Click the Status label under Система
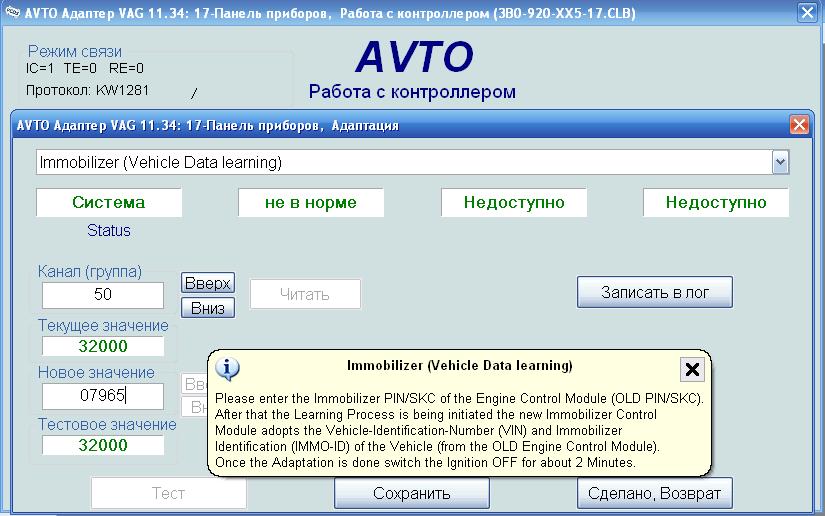Image resolution: width=825 pixels, height=516 pixels. point(109,230)
